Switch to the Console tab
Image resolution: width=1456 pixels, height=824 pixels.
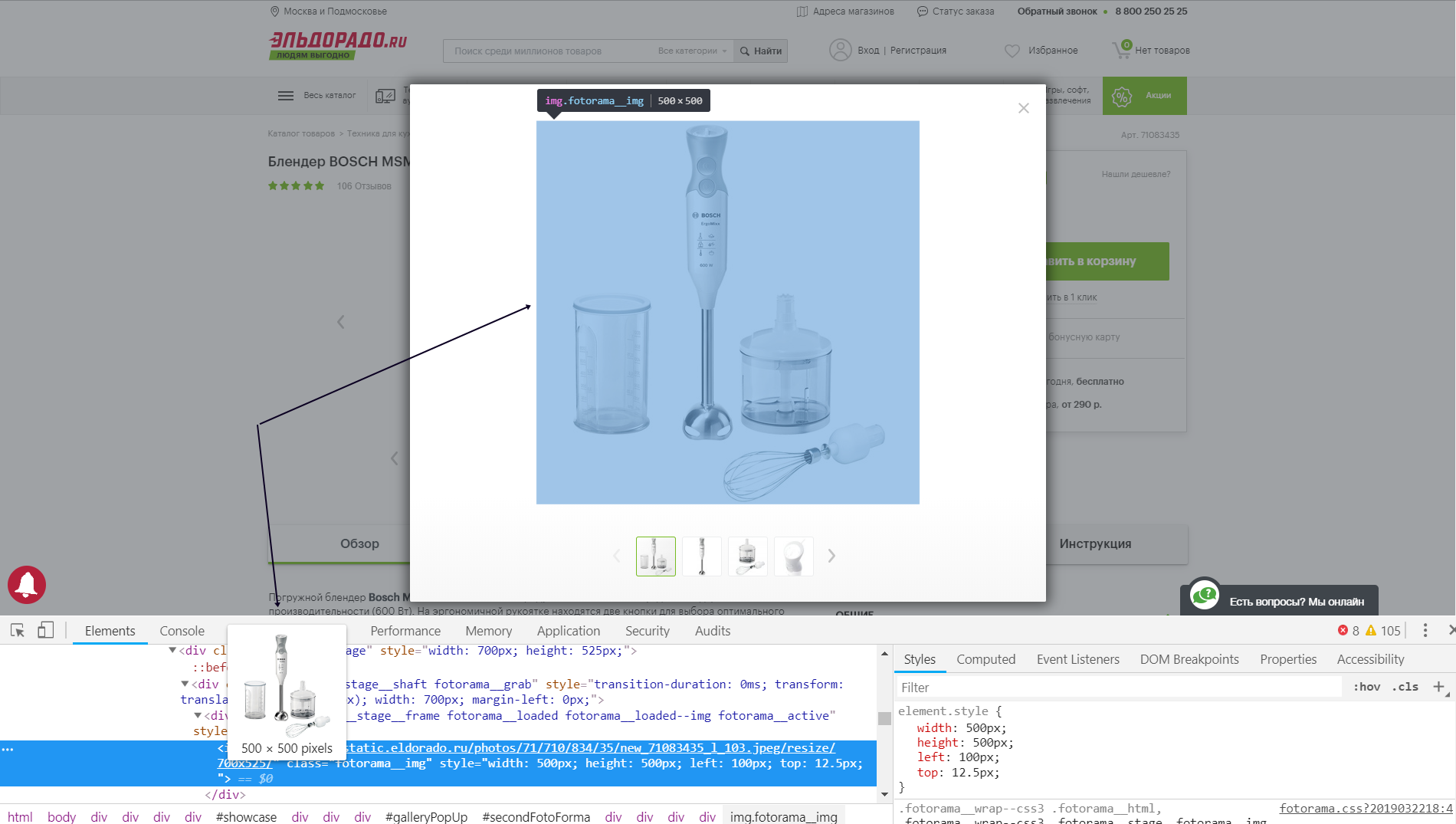click(x=182, y=631)
